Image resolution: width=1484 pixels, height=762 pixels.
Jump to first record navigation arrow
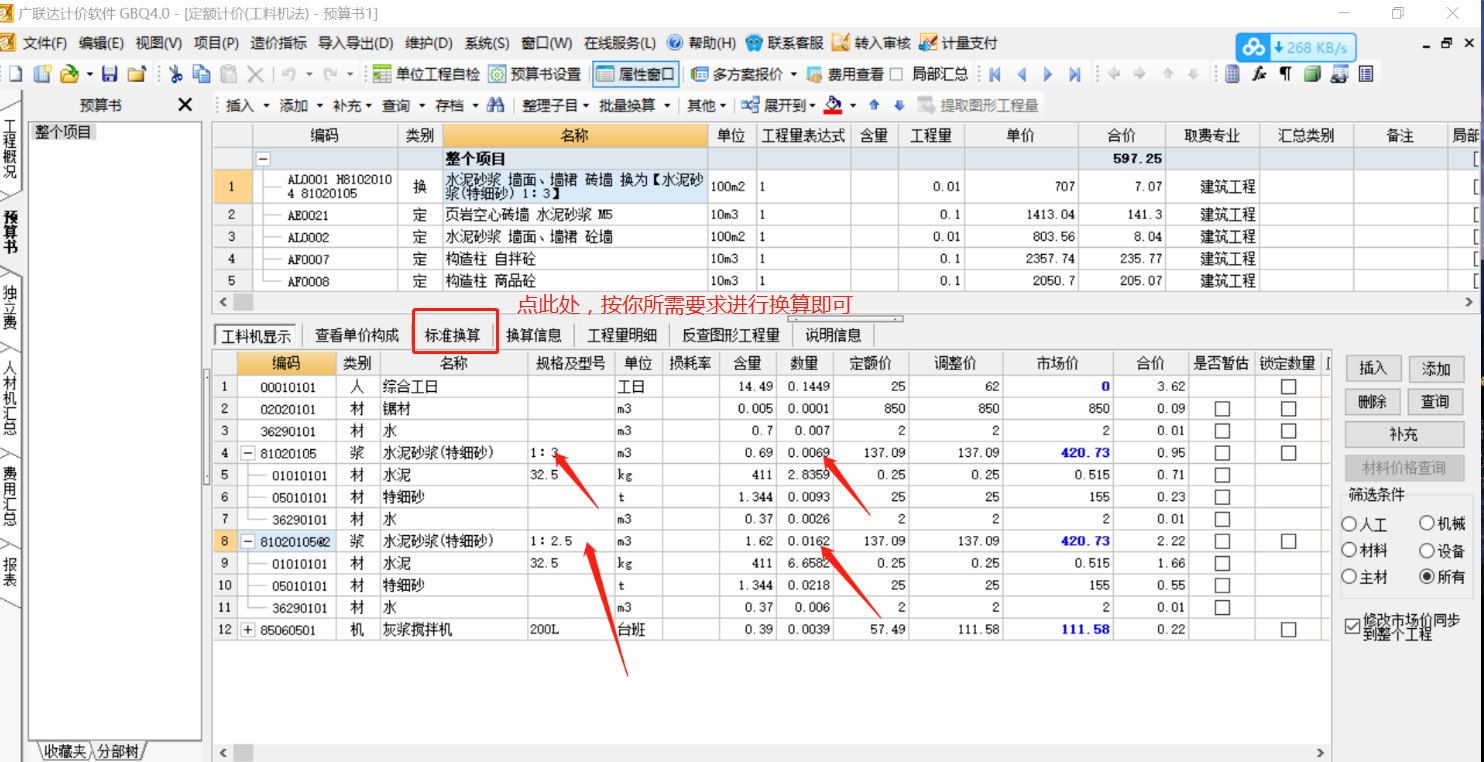pyautogui.click(x=995, y=74)
